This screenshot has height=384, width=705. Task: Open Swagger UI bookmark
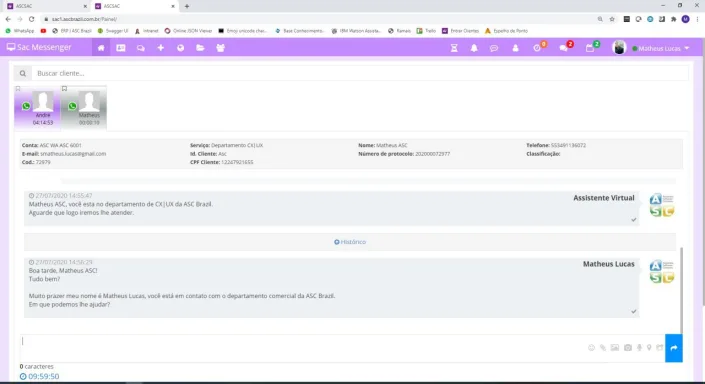pyautogui.click(x=113, y=31)
